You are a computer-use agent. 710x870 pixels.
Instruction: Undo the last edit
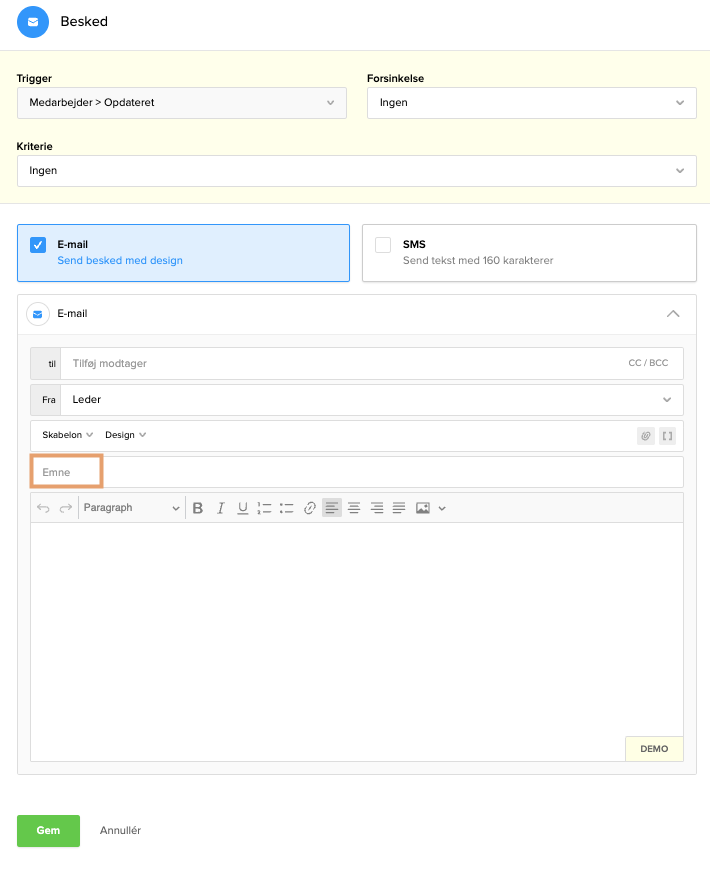point(43,508)
